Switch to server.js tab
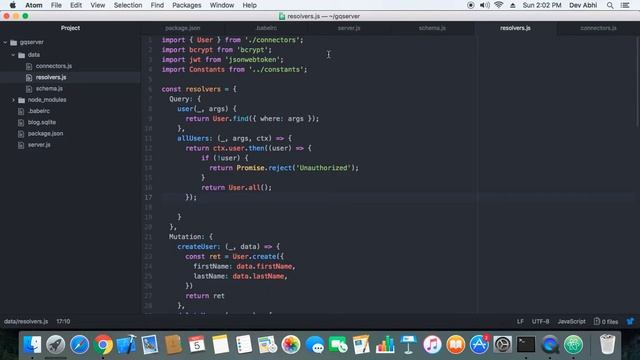Screen dimensions: 640x360 coord(349,28)
